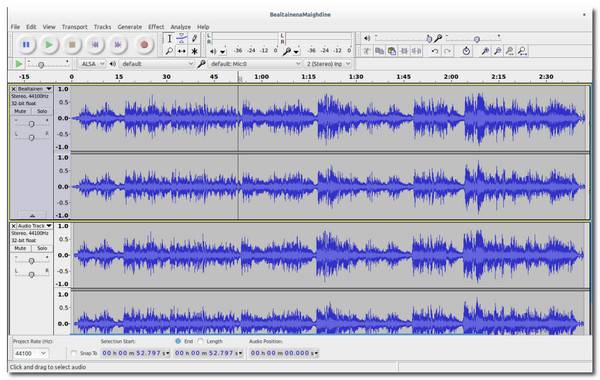Image resolution: width=600 pixels, height=380 pixels.
Task: Click the Cut scissors icon
Action: pyautogui.click(x=367, y=51)
